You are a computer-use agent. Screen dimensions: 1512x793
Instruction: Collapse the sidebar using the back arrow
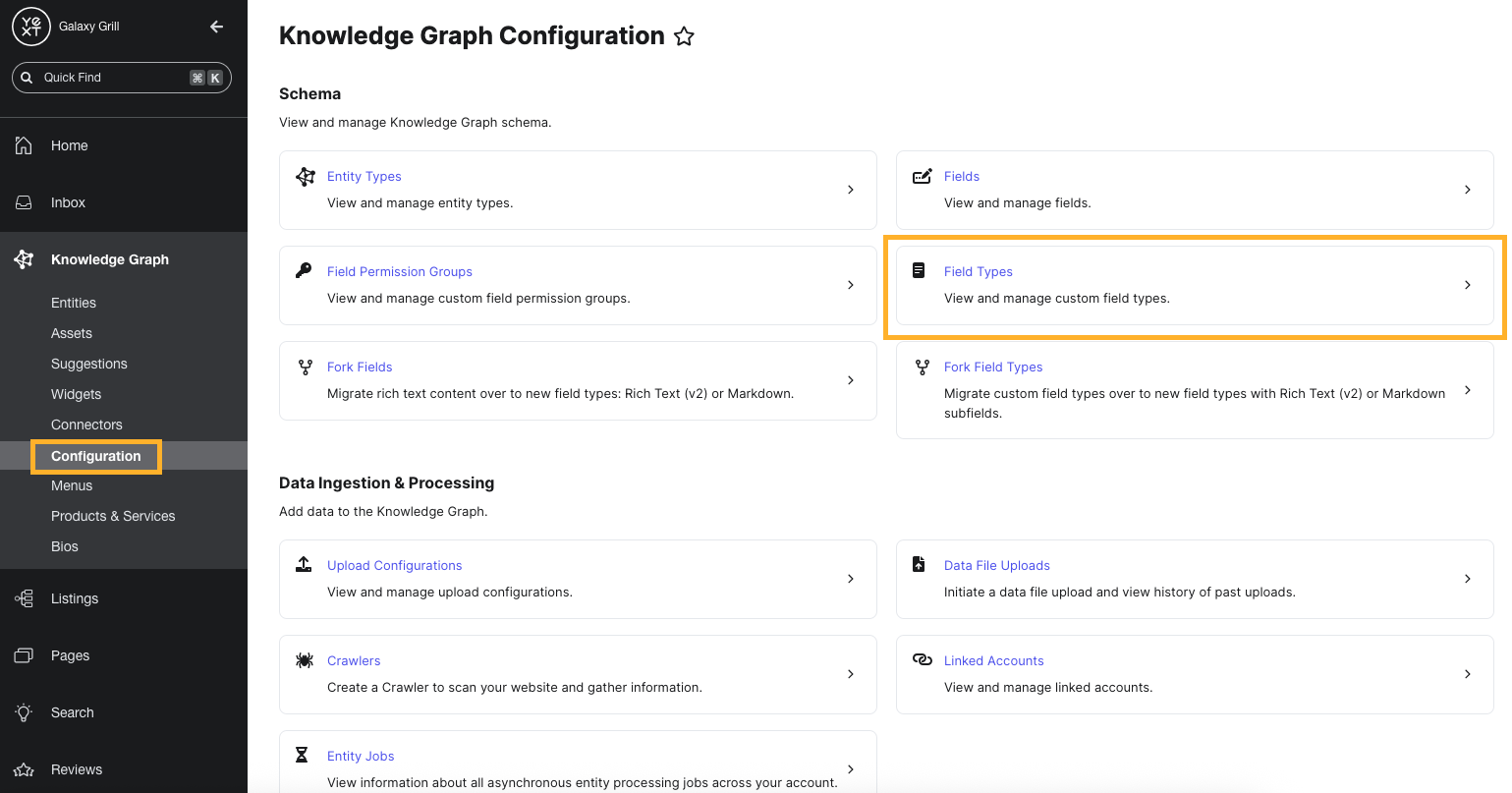coord(216,27)
